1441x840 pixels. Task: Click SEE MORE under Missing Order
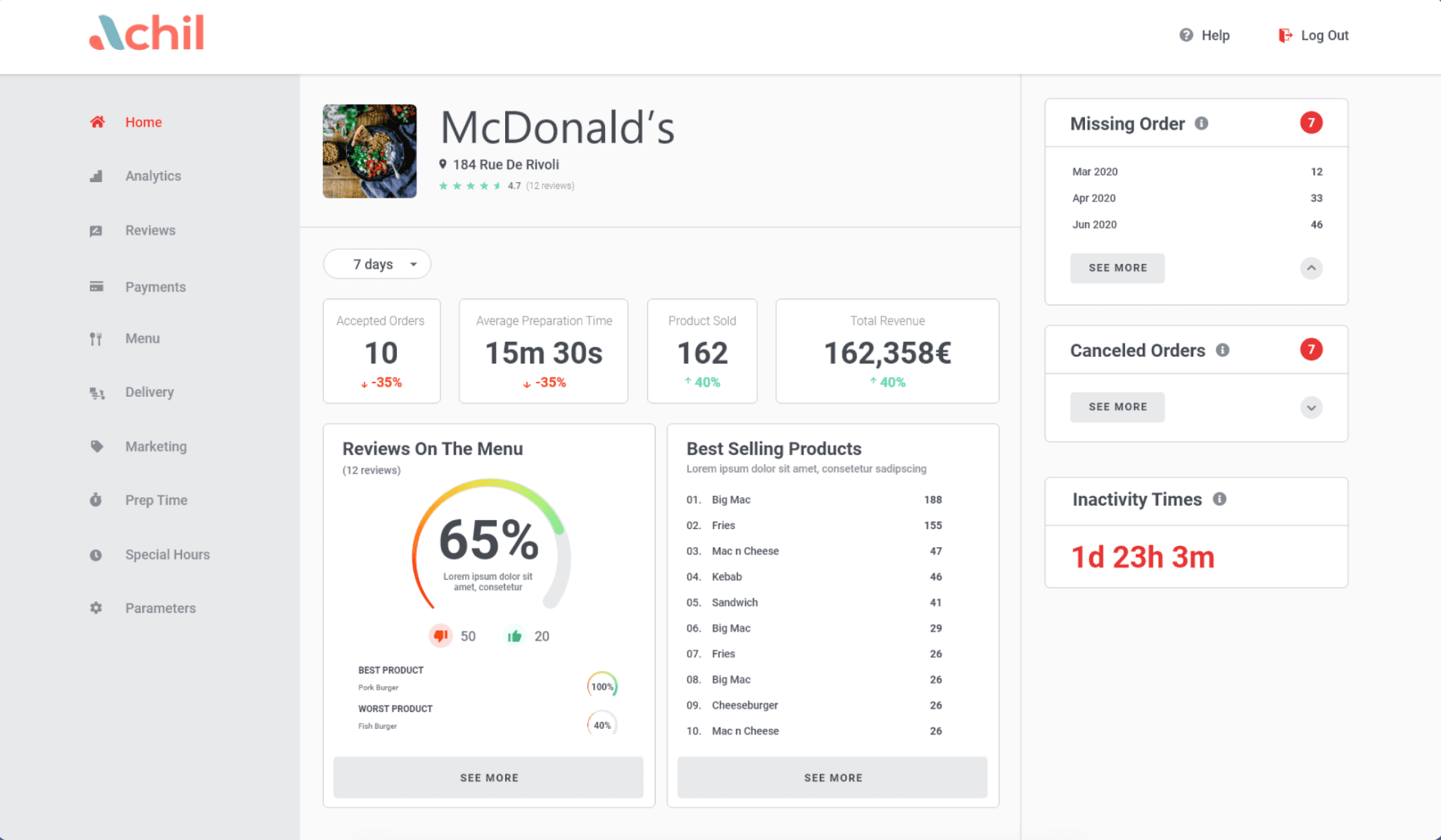(1117, 268)
